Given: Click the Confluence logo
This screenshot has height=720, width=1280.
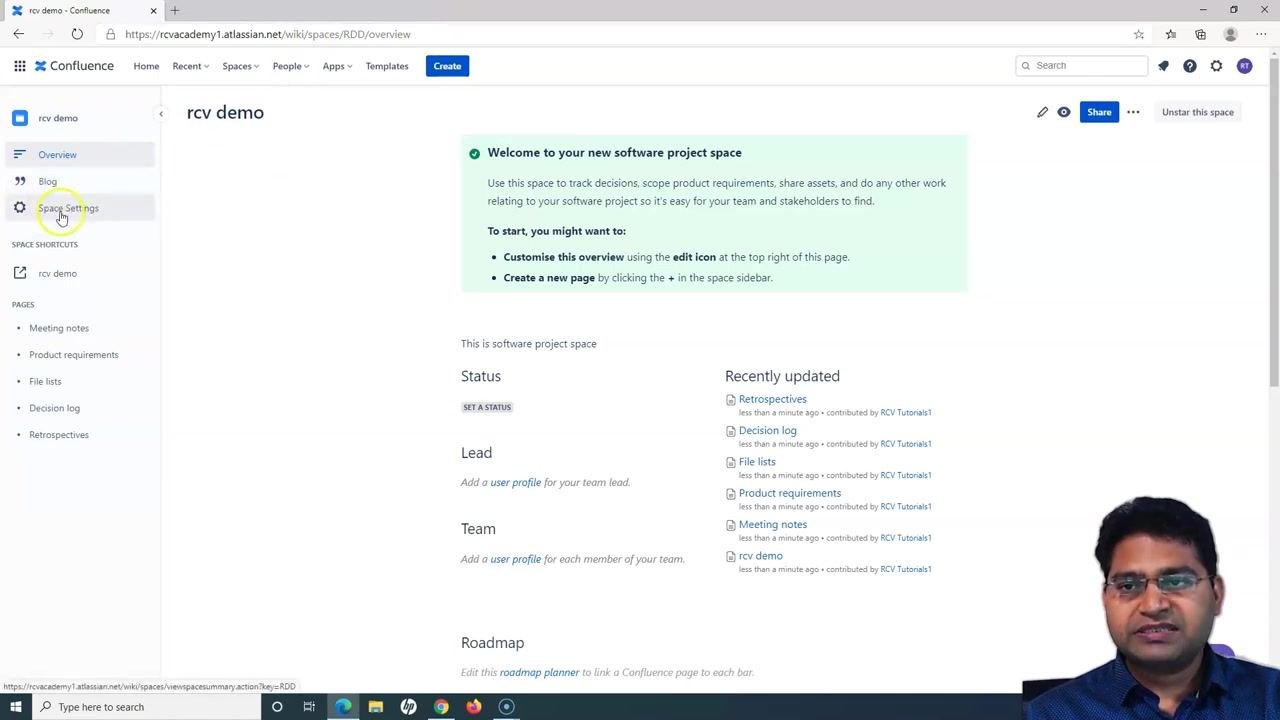Looking at the screenshot, I should (74, 66).
